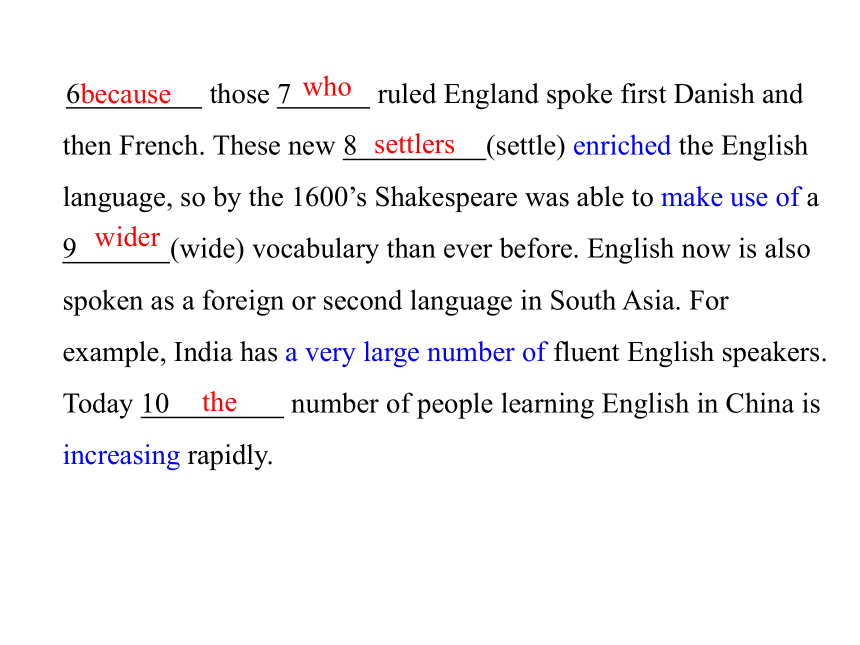Click the word 'India'

pyautogui.click(x=203, y=352)
